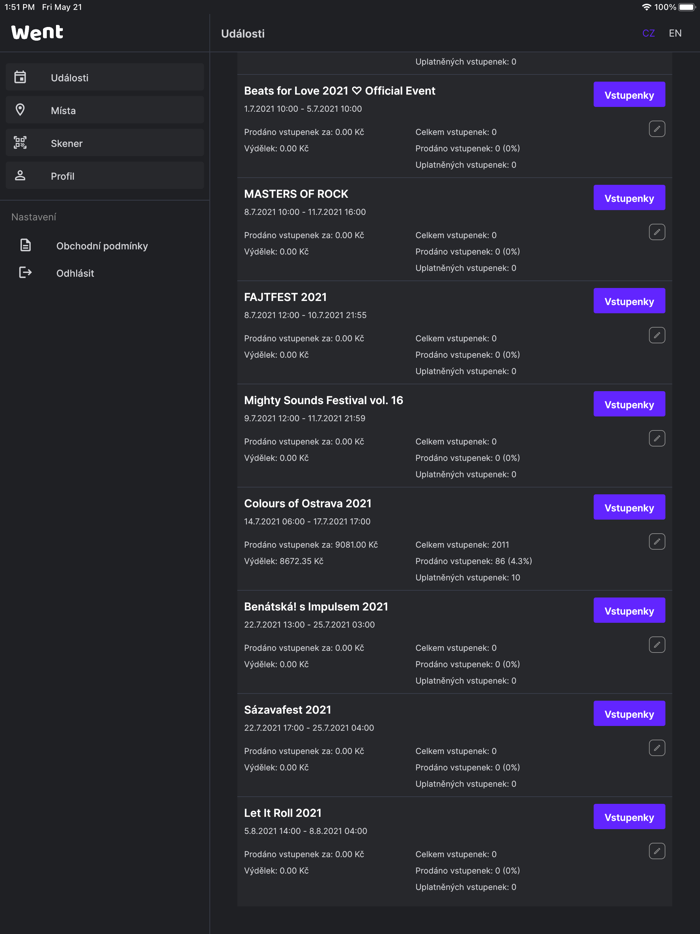
Task: Select CZ language option
Action: click(648, 33)
